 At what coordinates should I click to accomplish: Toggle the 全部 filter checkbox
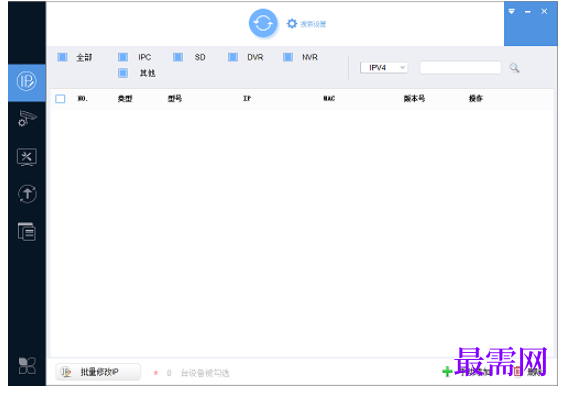coord(62,57)
